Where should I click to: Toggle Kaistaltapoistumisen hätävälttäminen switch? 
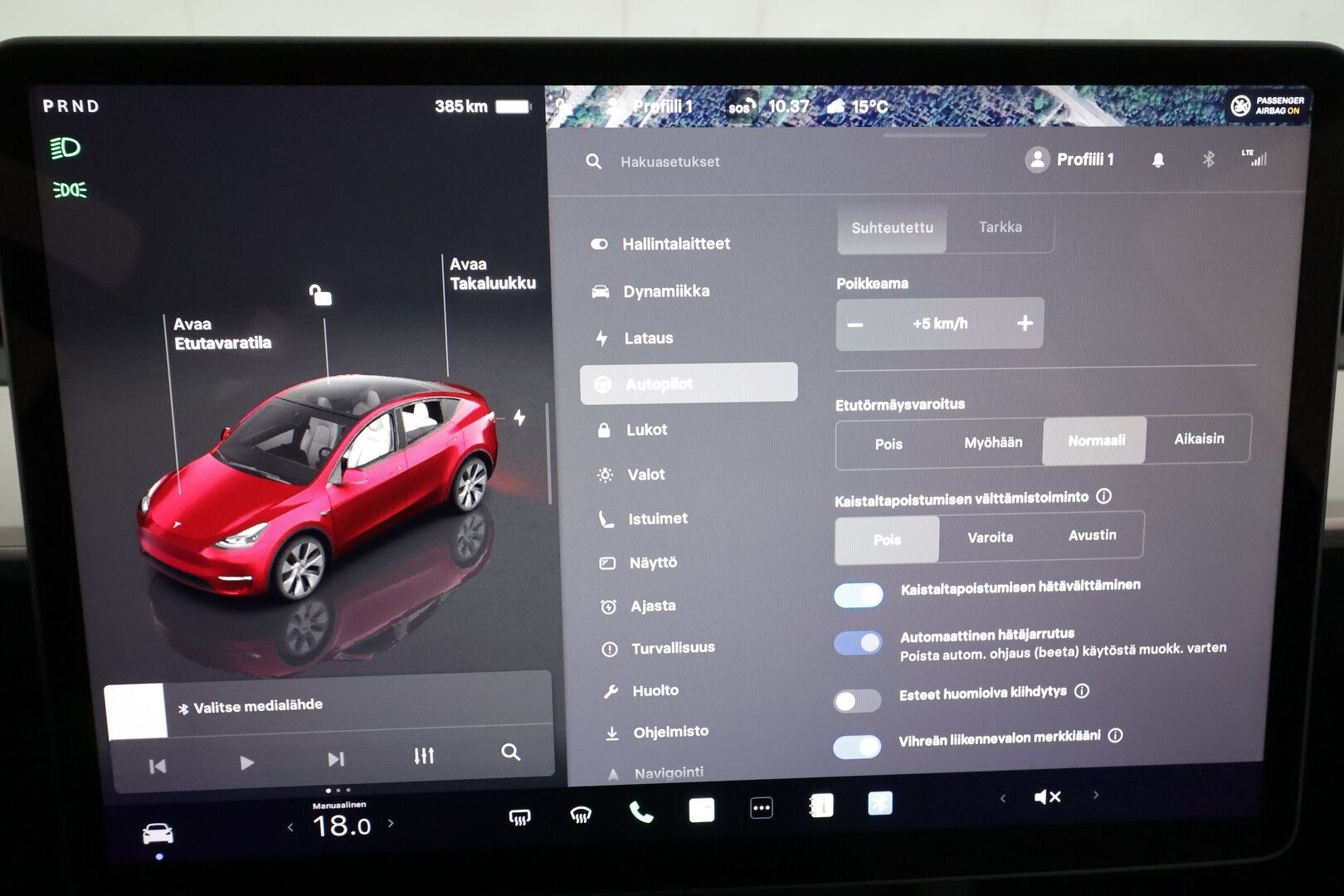click(859, 595)
